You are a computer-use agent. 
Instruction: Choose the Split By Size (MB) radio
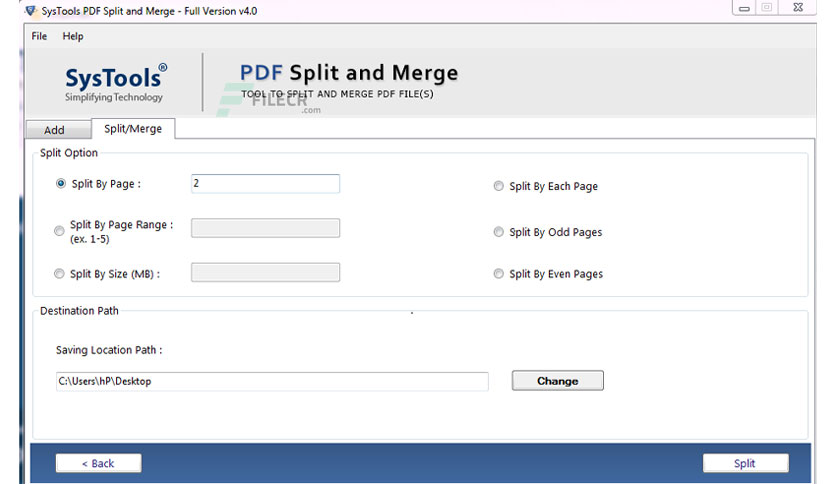click(x=59, y=273)
